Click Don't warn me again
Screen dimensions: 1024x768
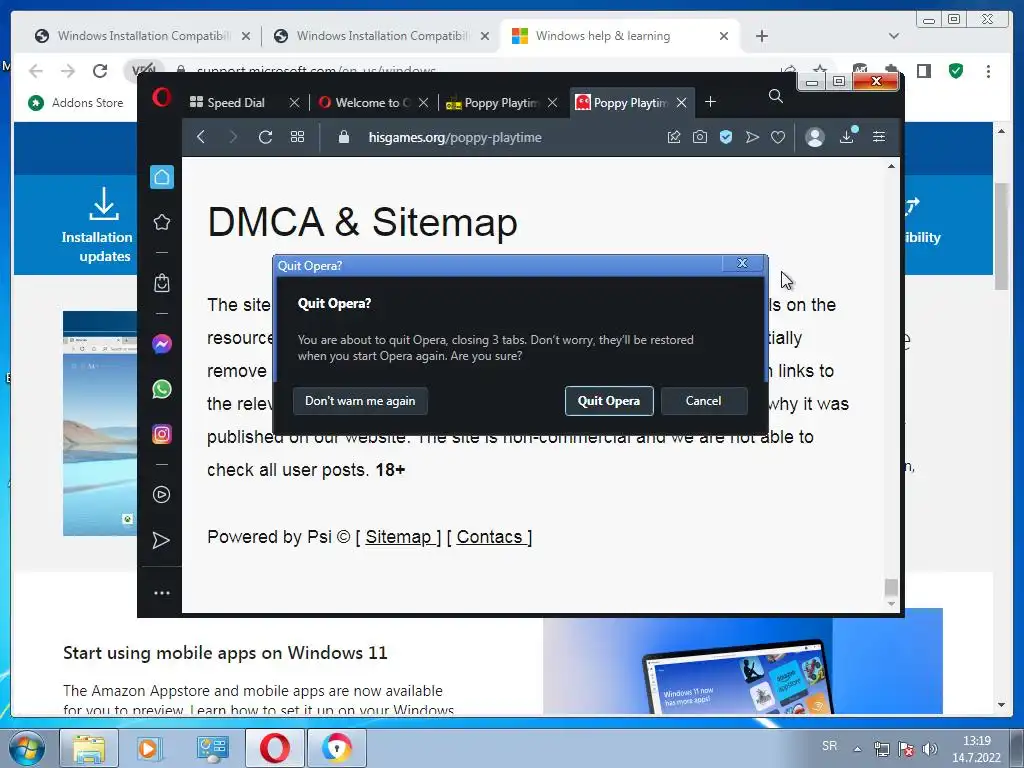[x=360, y=401]
